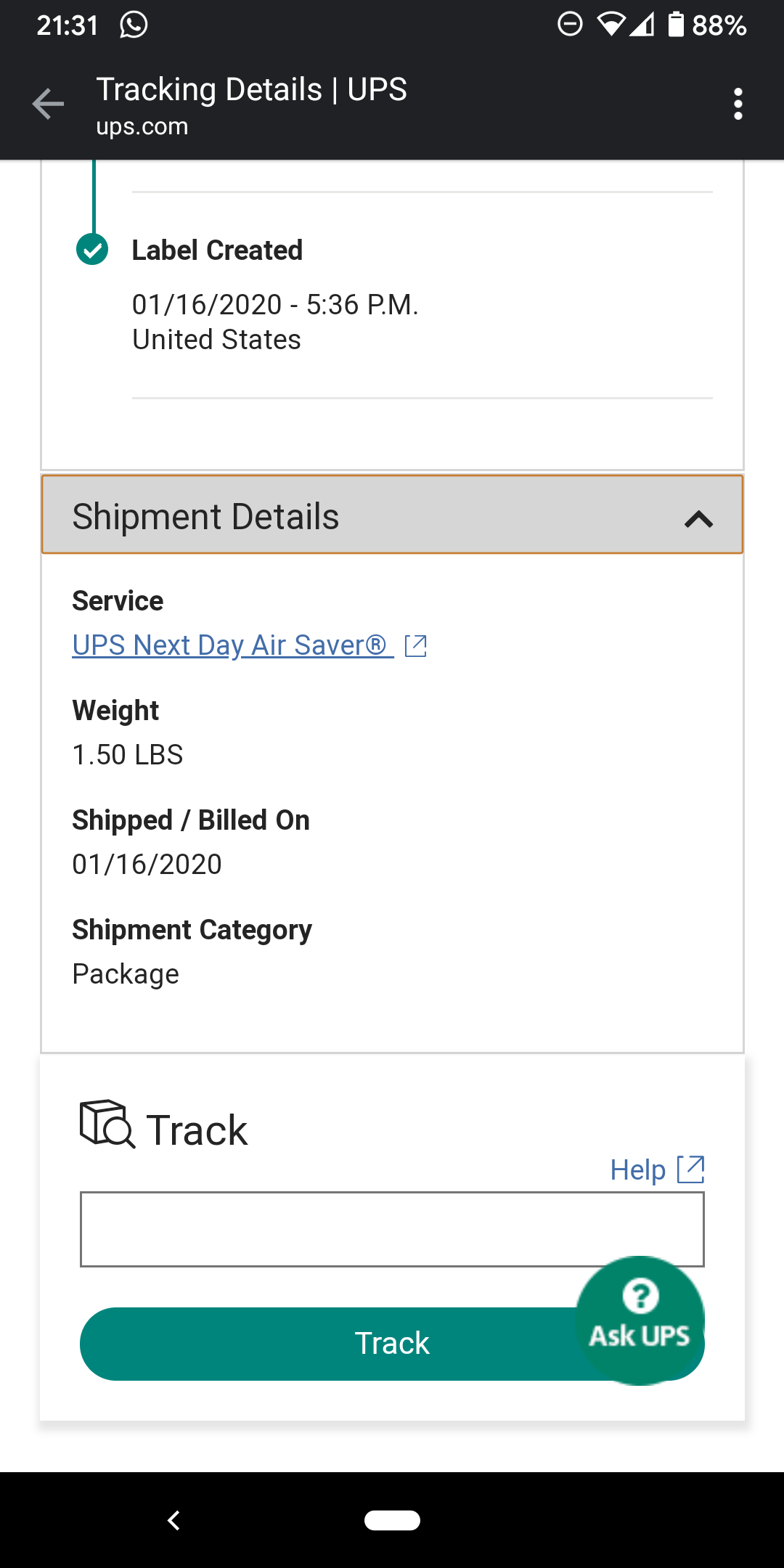Click the Shipment Details section header
This screenshot has width=784, height=1568.
pyautogui.click(x=392, y=515)
